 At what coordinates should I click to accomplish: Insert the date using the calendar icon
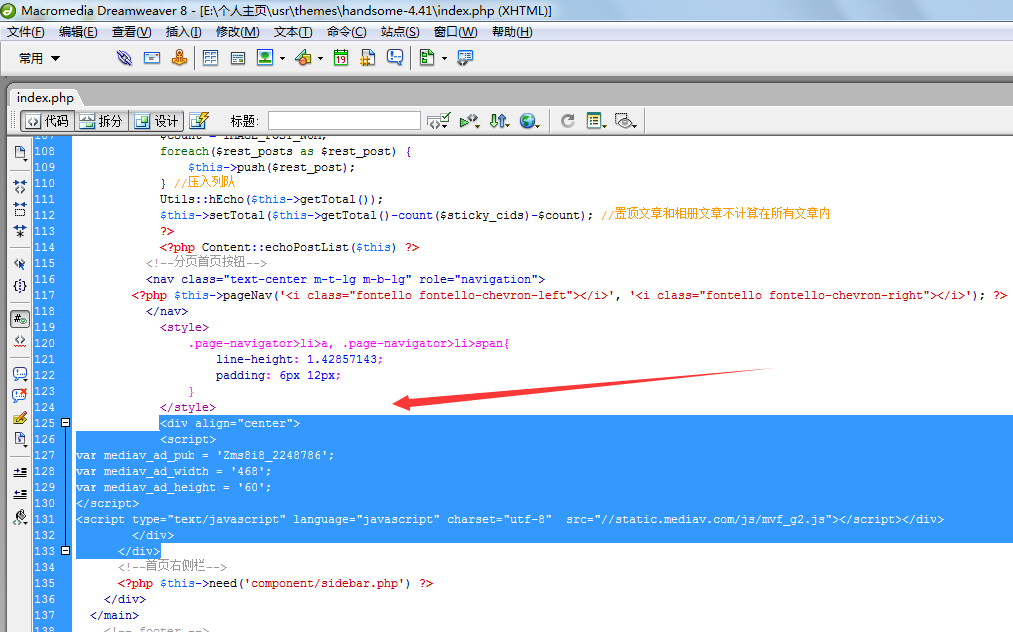coord(341,58)
